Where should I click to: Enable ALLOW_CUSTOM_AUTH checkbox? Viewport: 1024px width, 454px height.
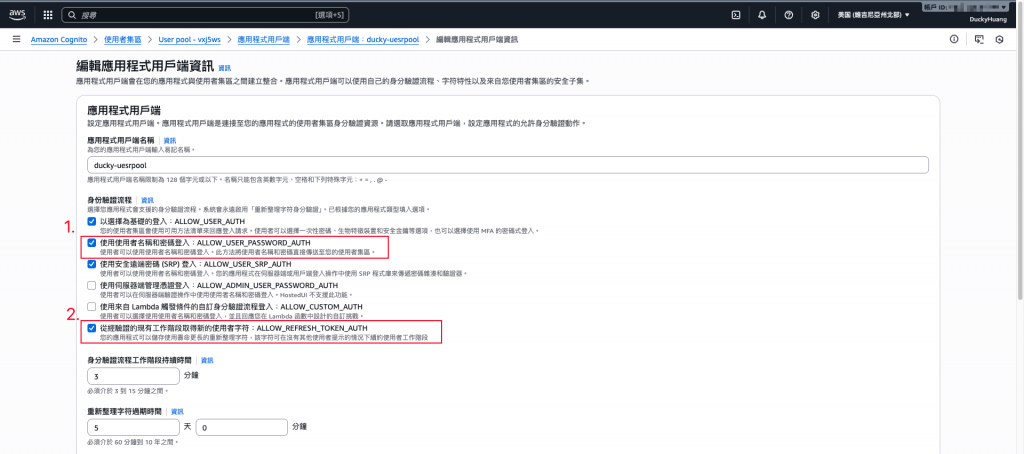pyautogui.click(x=91, y=306)
